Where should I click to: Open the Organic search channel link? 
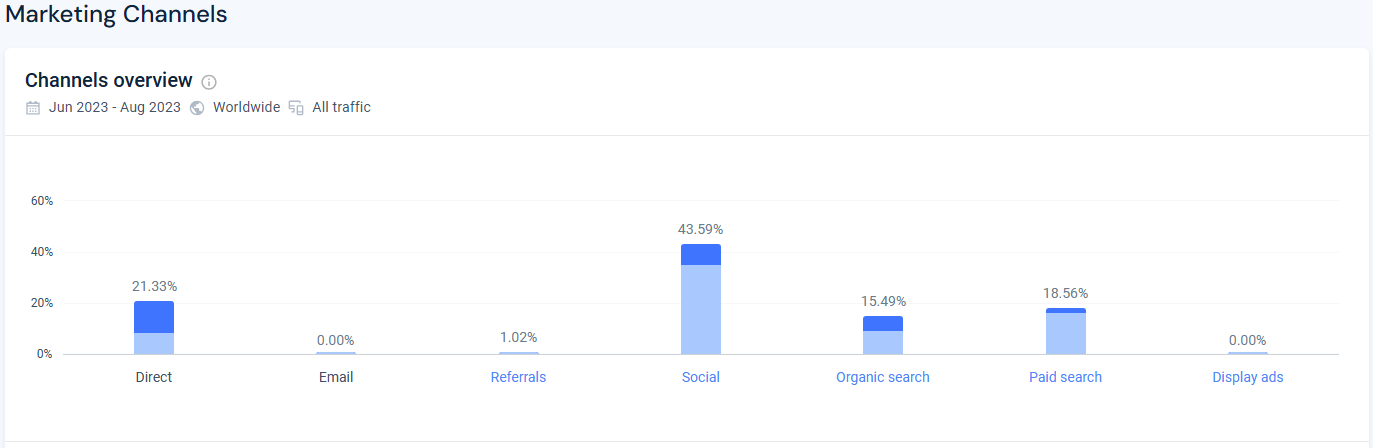(x=883, y=377)
